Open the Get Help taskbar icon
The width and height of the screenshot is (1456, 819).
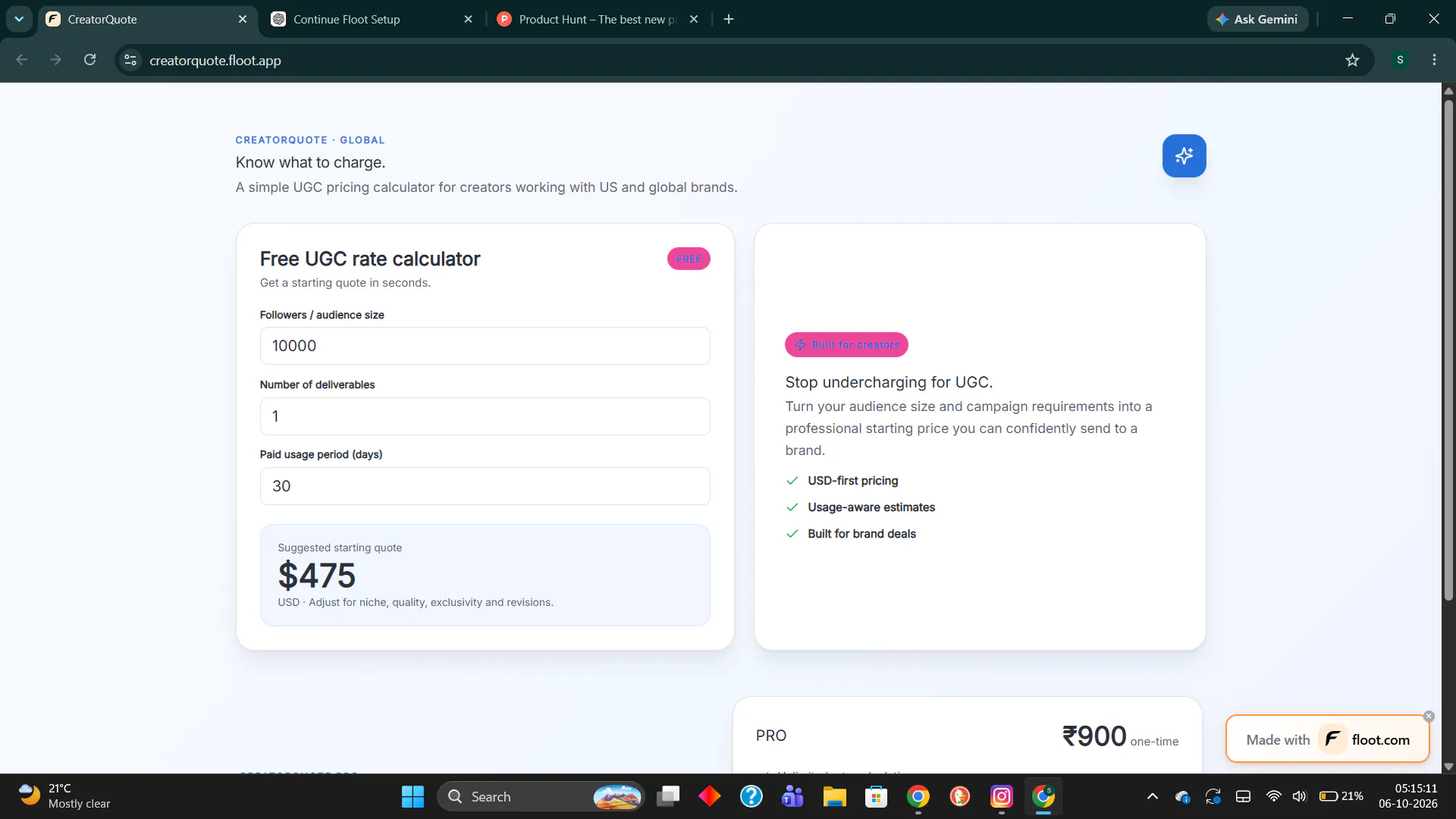click(752, 796)
